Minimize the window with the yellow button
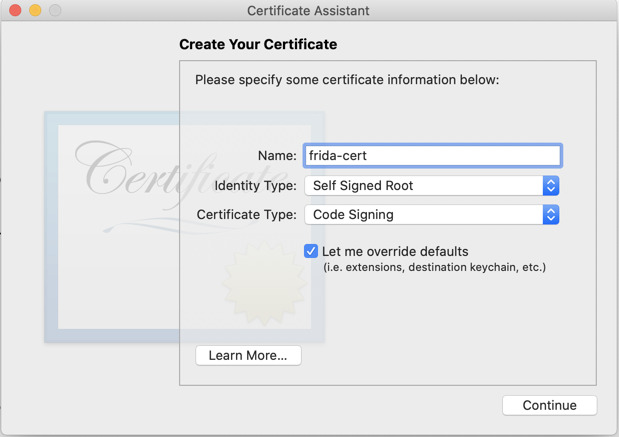The width and height of the screenshot is (619, 437). point(35,11)
